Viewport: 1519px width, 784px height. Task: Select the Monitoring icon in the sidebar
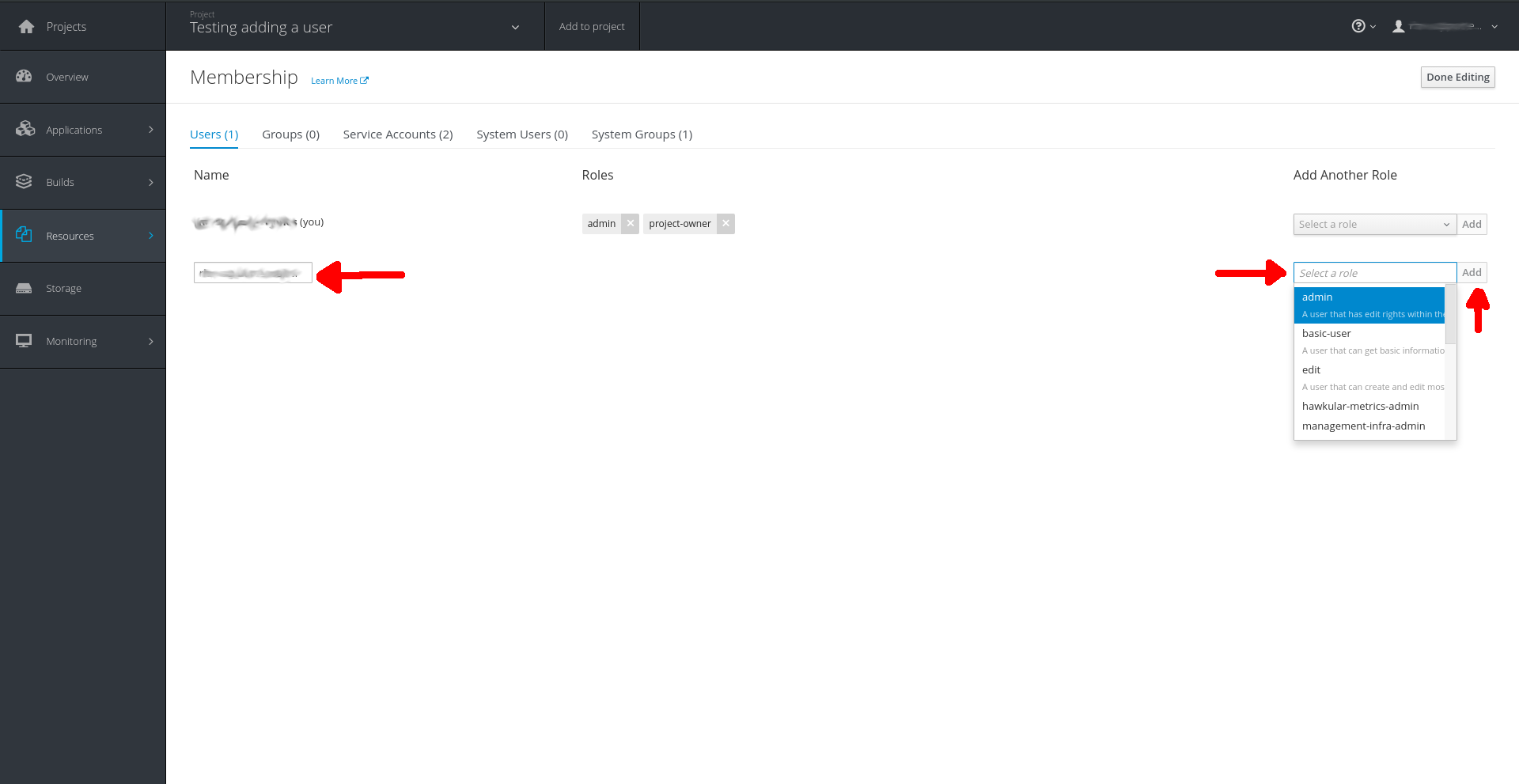pos(24,340)
